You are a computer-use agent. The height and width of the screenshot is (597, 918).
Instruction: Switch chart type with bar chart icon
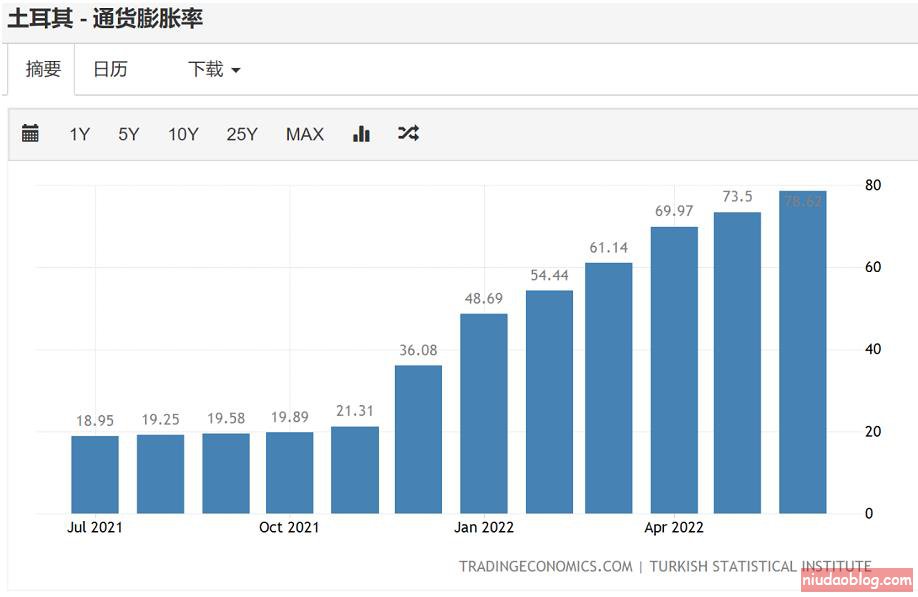pos(361,133)
